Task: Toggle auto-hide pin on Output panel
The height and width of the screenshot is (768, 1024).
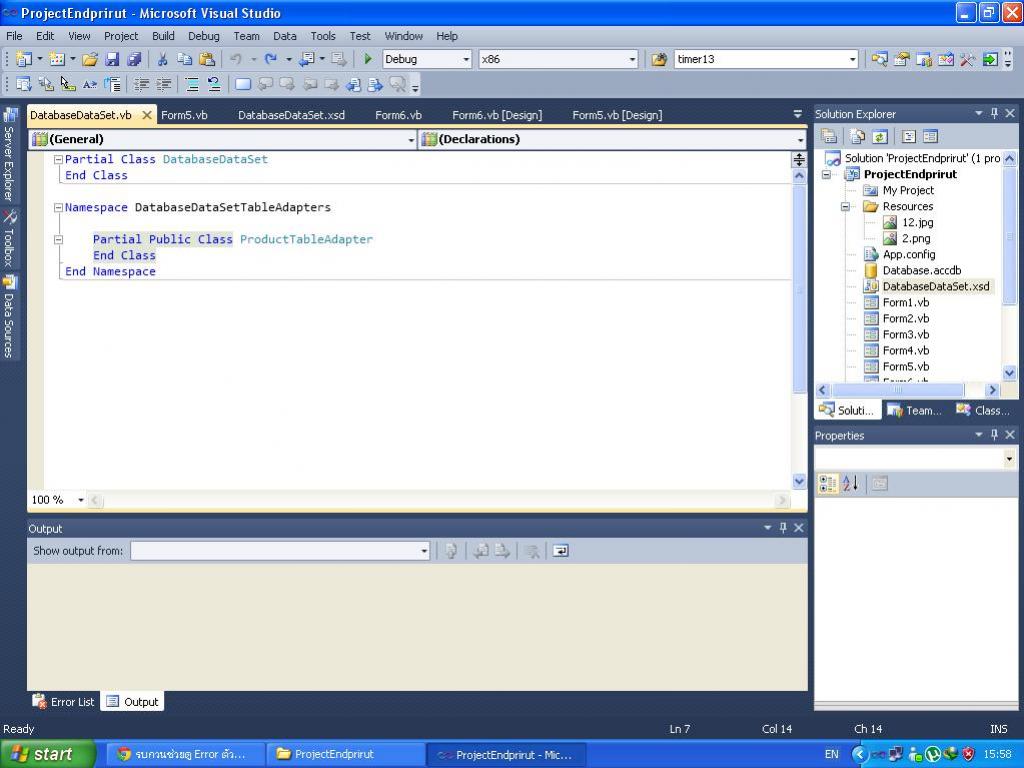Action: click(783, 528)
